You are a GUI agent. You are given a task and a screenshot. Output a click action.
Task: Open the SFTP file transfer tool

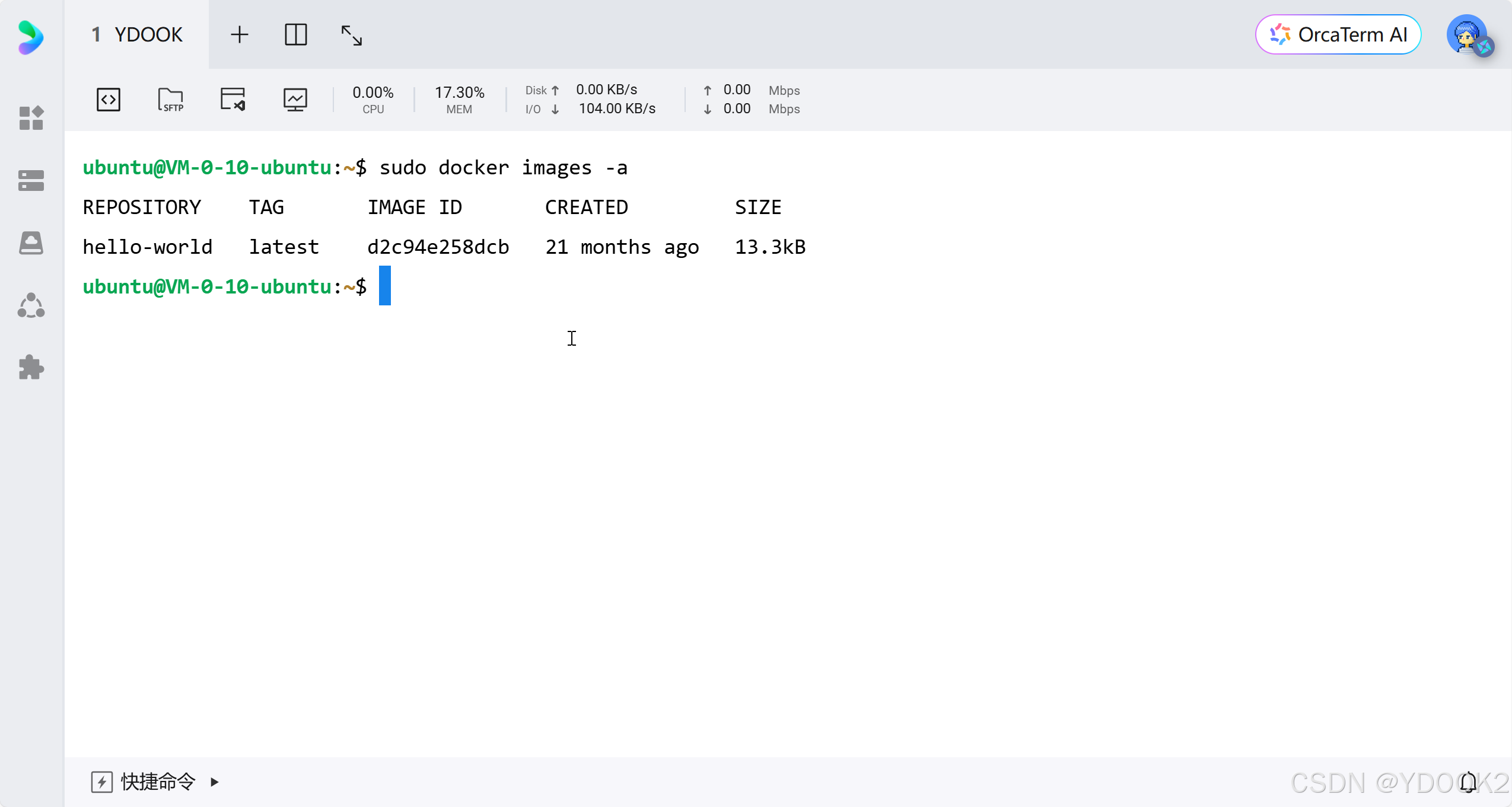[171, 99]
